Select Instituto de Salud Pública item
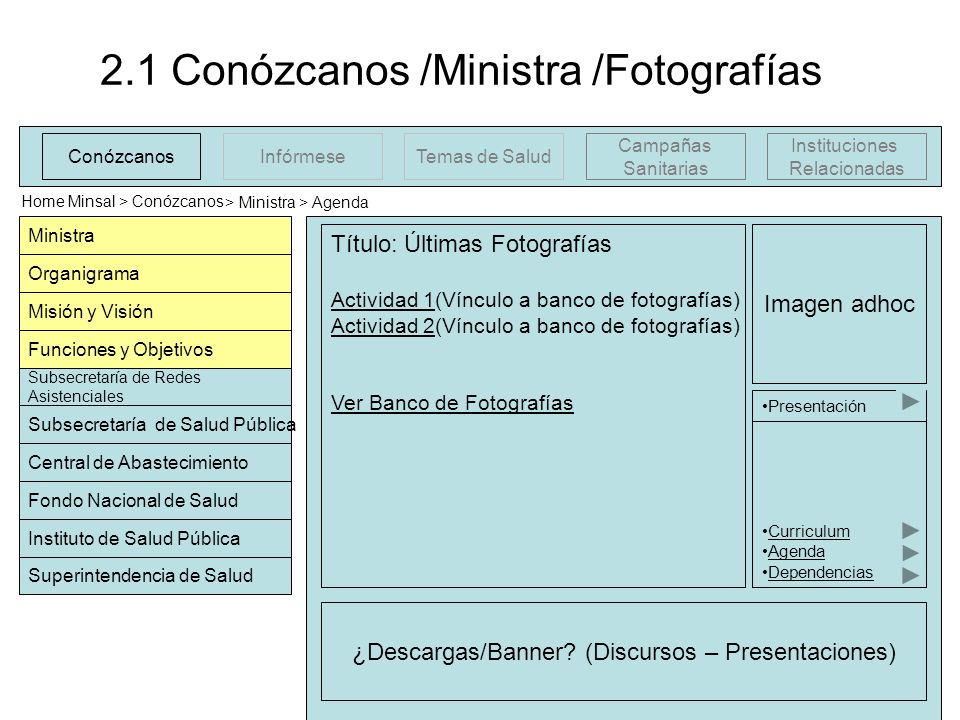This screenshot has height=720, width=960. click(x=156, y=538)
